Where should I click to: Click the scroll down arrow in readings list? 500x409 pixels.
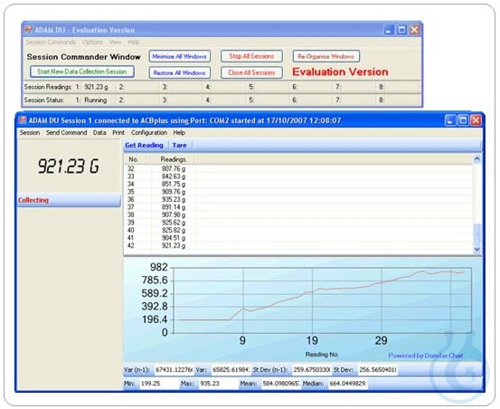point(477,249)
